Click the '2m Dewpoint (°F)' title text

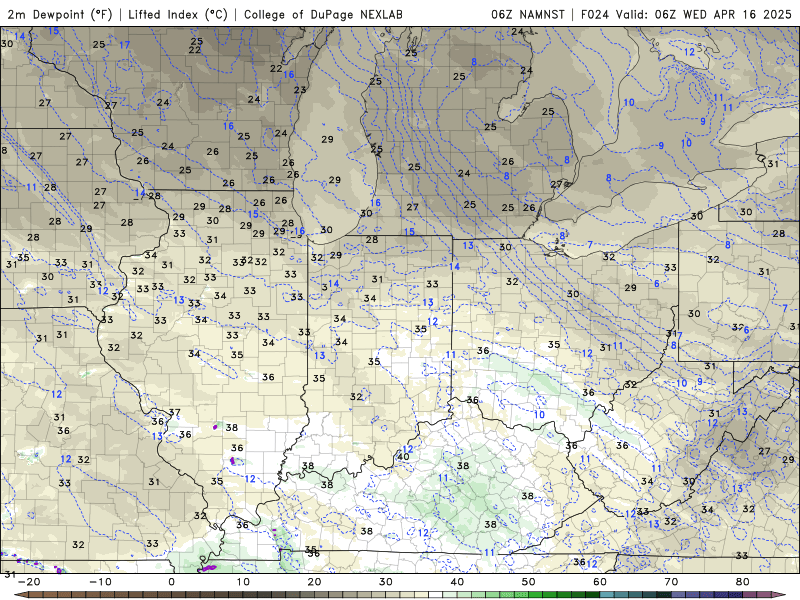[x=60, y=14]
